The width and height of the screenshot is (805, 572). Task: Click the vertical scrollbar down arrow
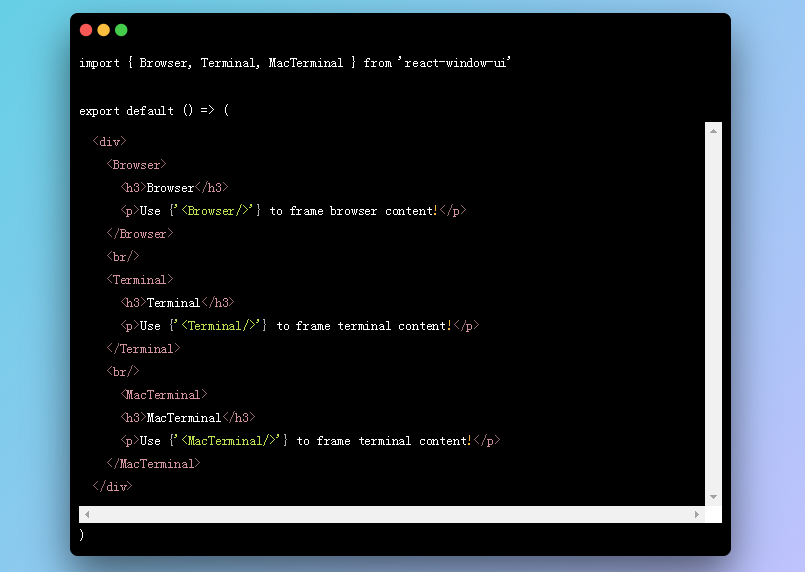pos(713,496)
